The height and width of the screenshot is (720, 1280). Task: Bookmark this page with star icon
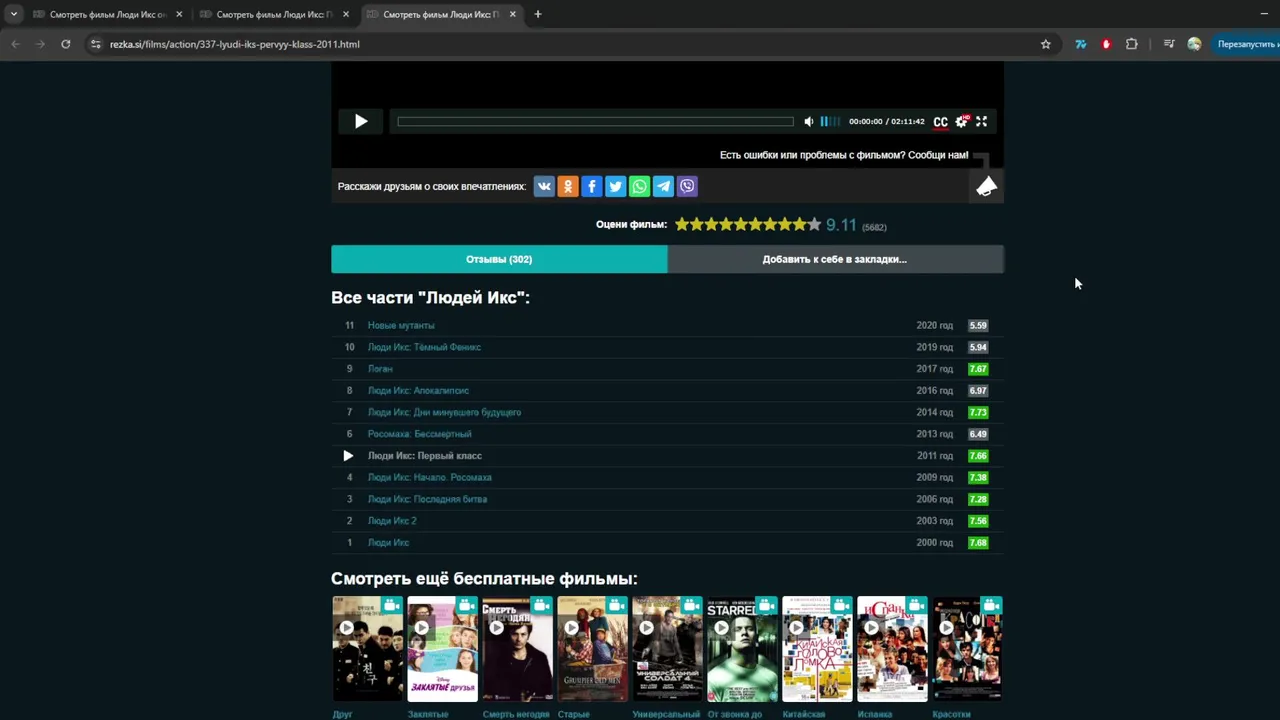click(x=1046, y=44)
